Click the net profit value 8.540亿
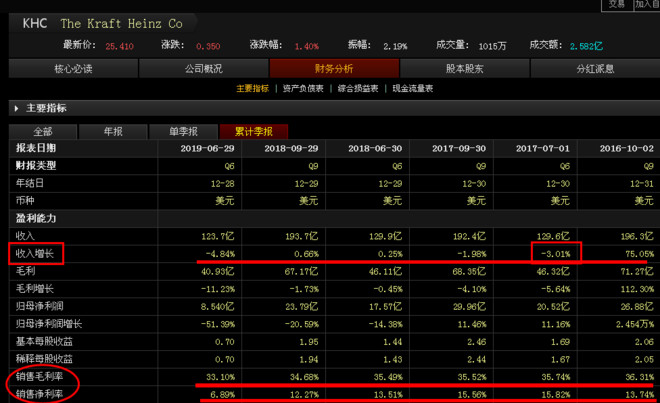The image size is (660, 403). click(218, 307)
